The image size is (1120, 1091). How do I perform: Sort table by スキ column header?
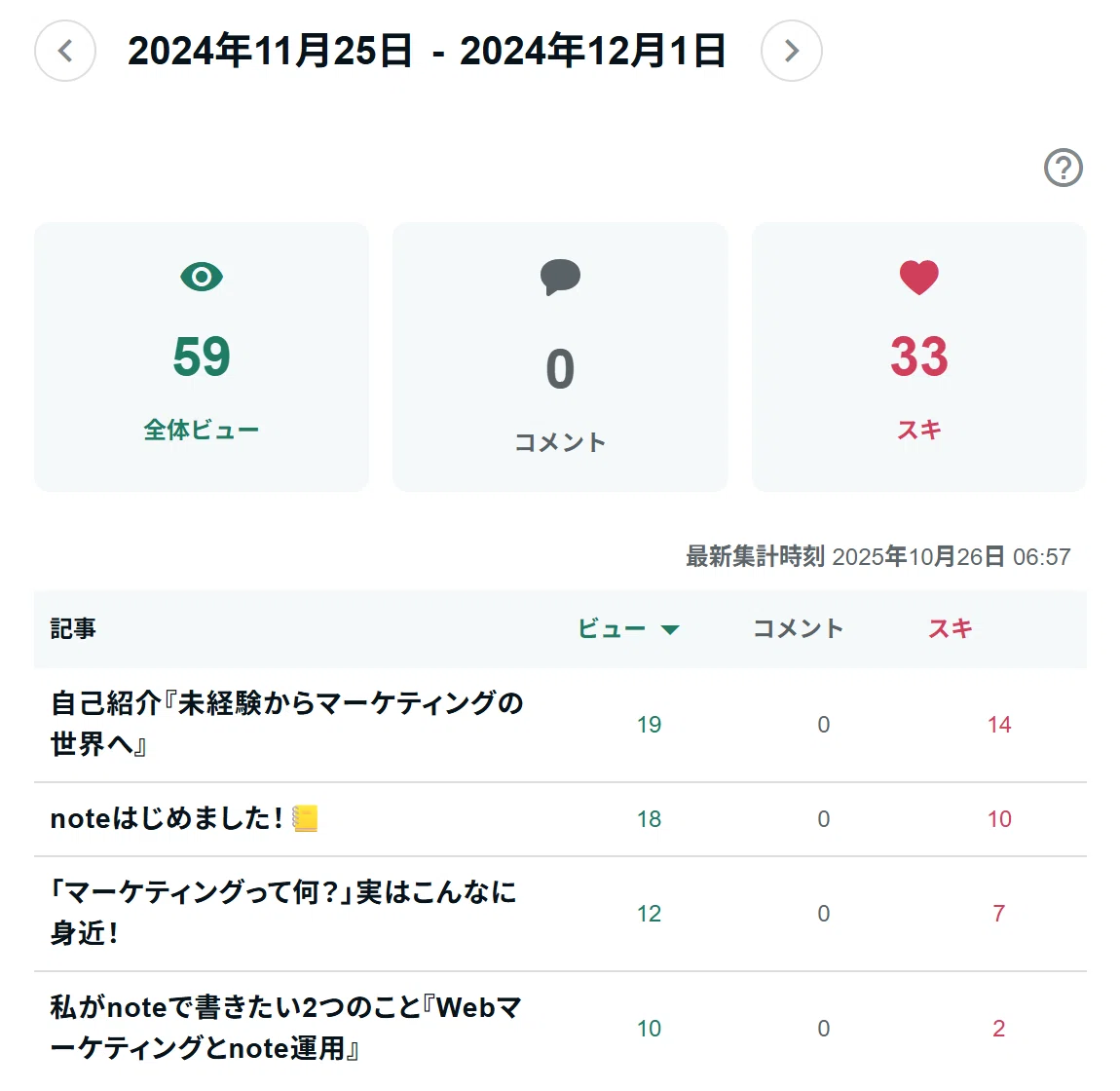click(x=950, y=628)
